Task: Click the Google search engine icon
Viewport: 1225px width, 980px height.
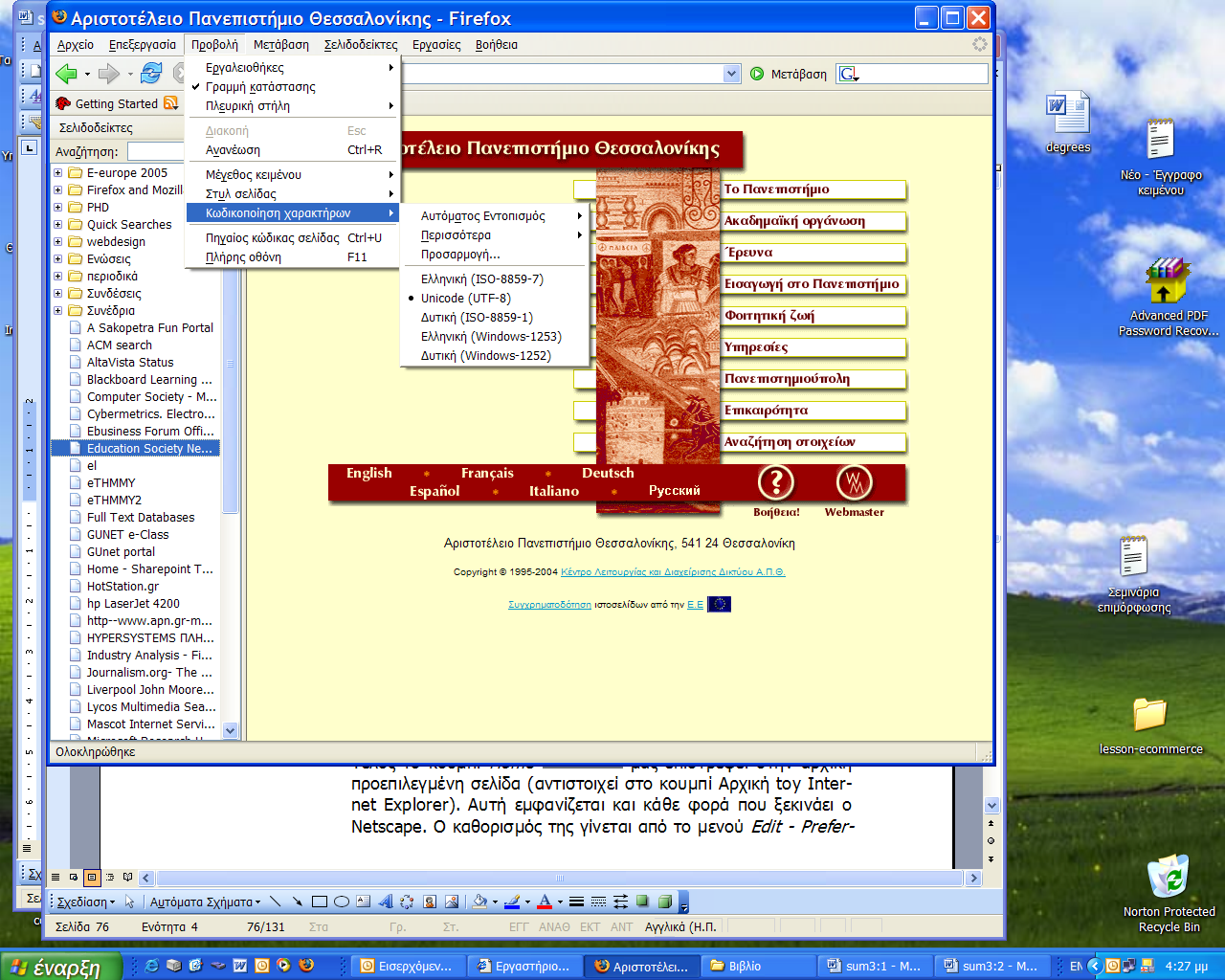Action: coord(848,74)
